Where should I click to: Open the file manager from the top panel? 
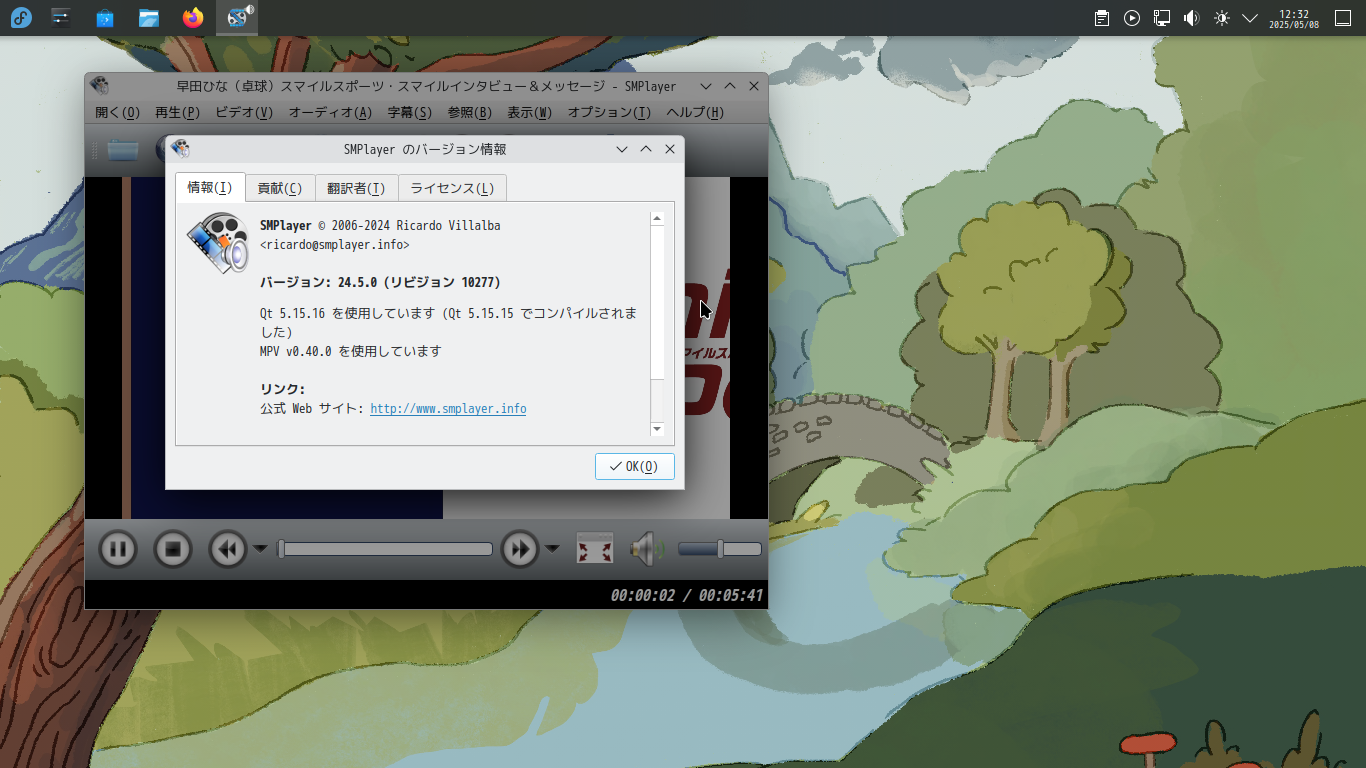149,18
